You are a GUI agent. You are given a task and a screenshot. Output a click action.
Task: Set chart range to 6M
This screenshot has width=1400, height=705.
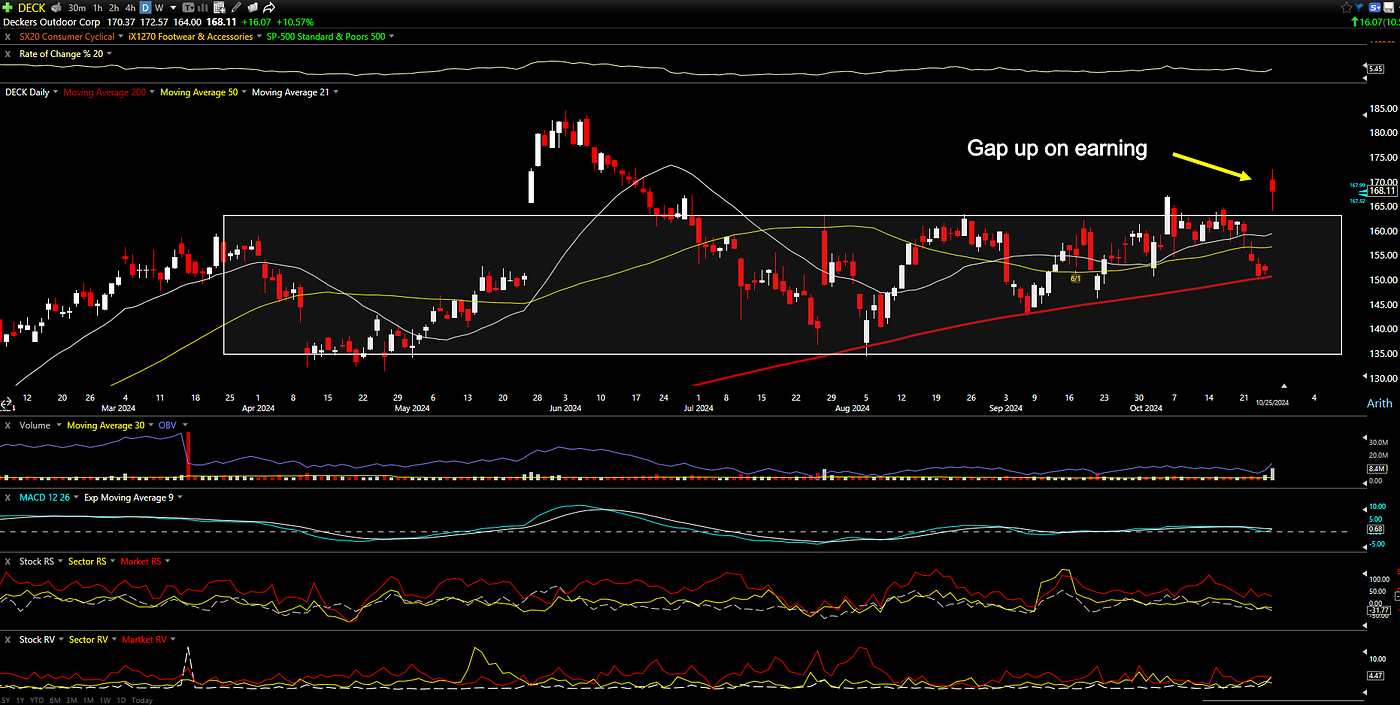pyautogui.click(x=55, y=700)
